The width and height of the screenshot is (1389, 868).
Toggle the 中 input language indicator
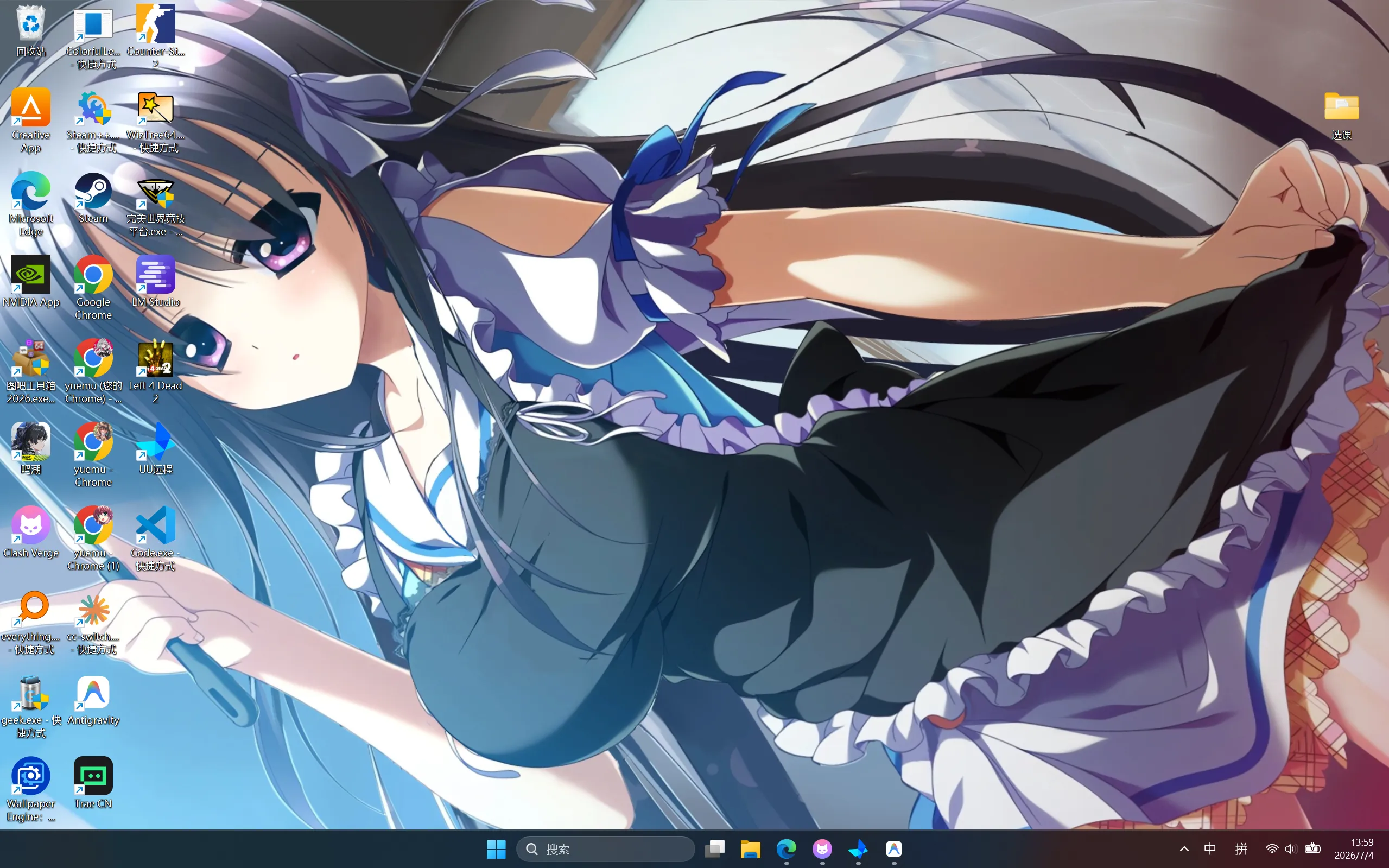point(1210,849)
